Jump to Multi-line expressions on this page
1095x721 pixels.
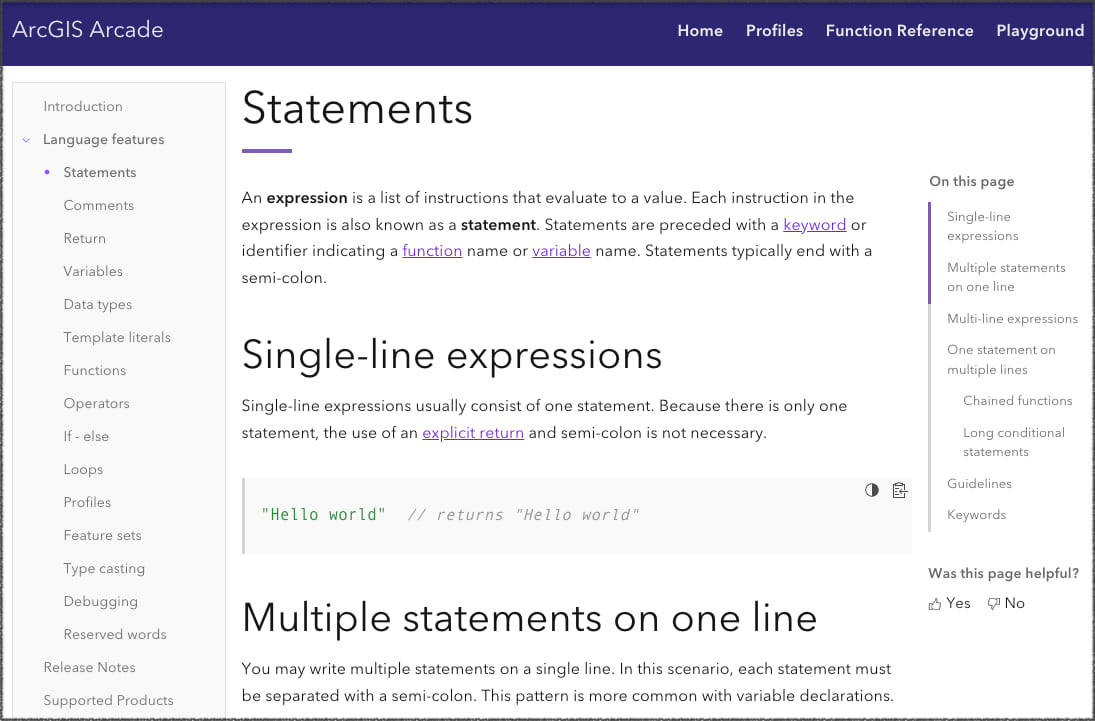click(1012, 319)
